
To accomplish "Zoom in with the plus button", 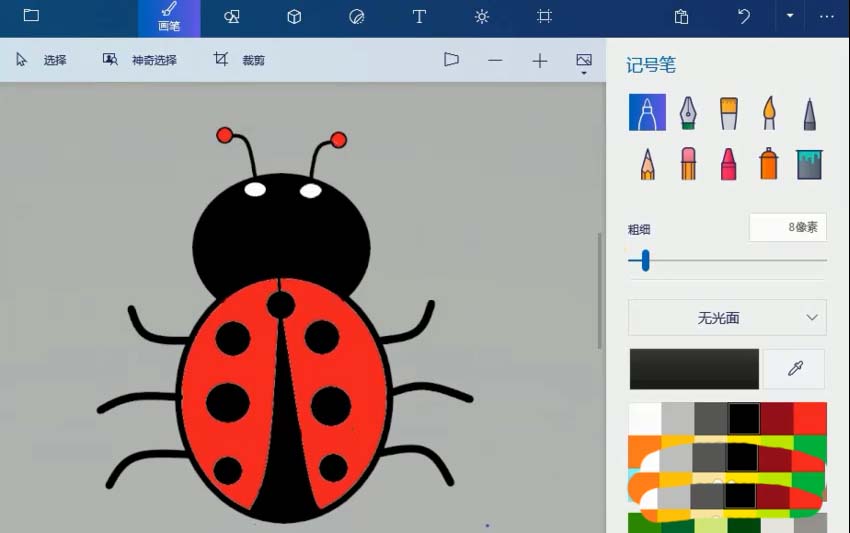I will point(540,61).
